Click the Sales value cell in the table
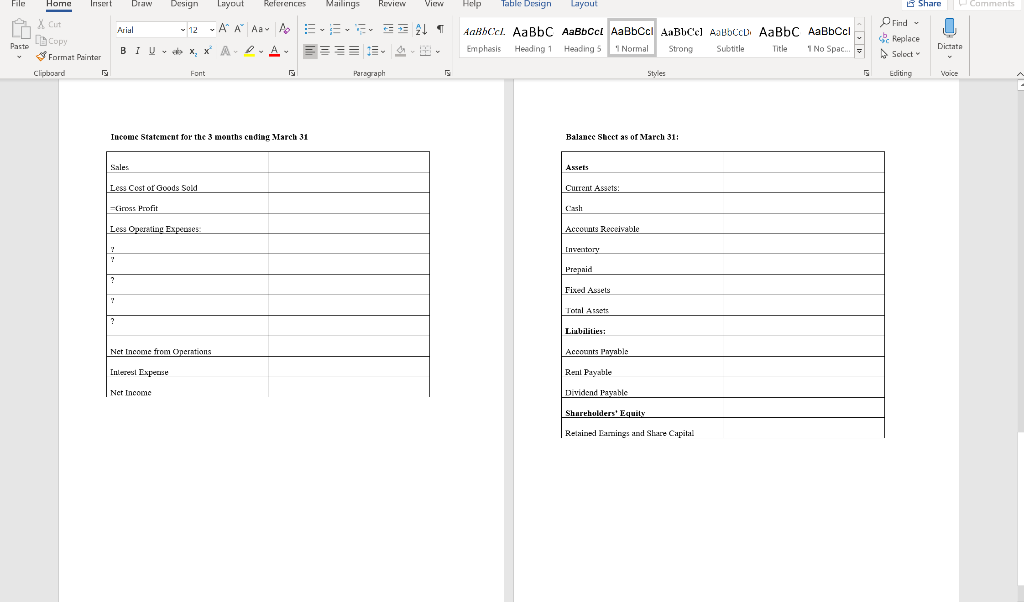The height and width of the screenshot is (602, 1024). tap(349, 162)
